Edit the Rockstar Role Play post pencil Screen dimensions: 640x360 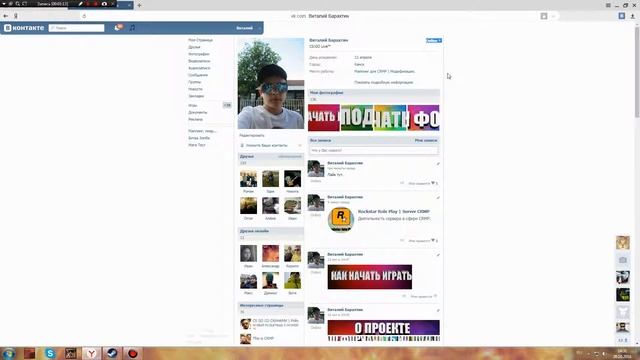(438, 198)
